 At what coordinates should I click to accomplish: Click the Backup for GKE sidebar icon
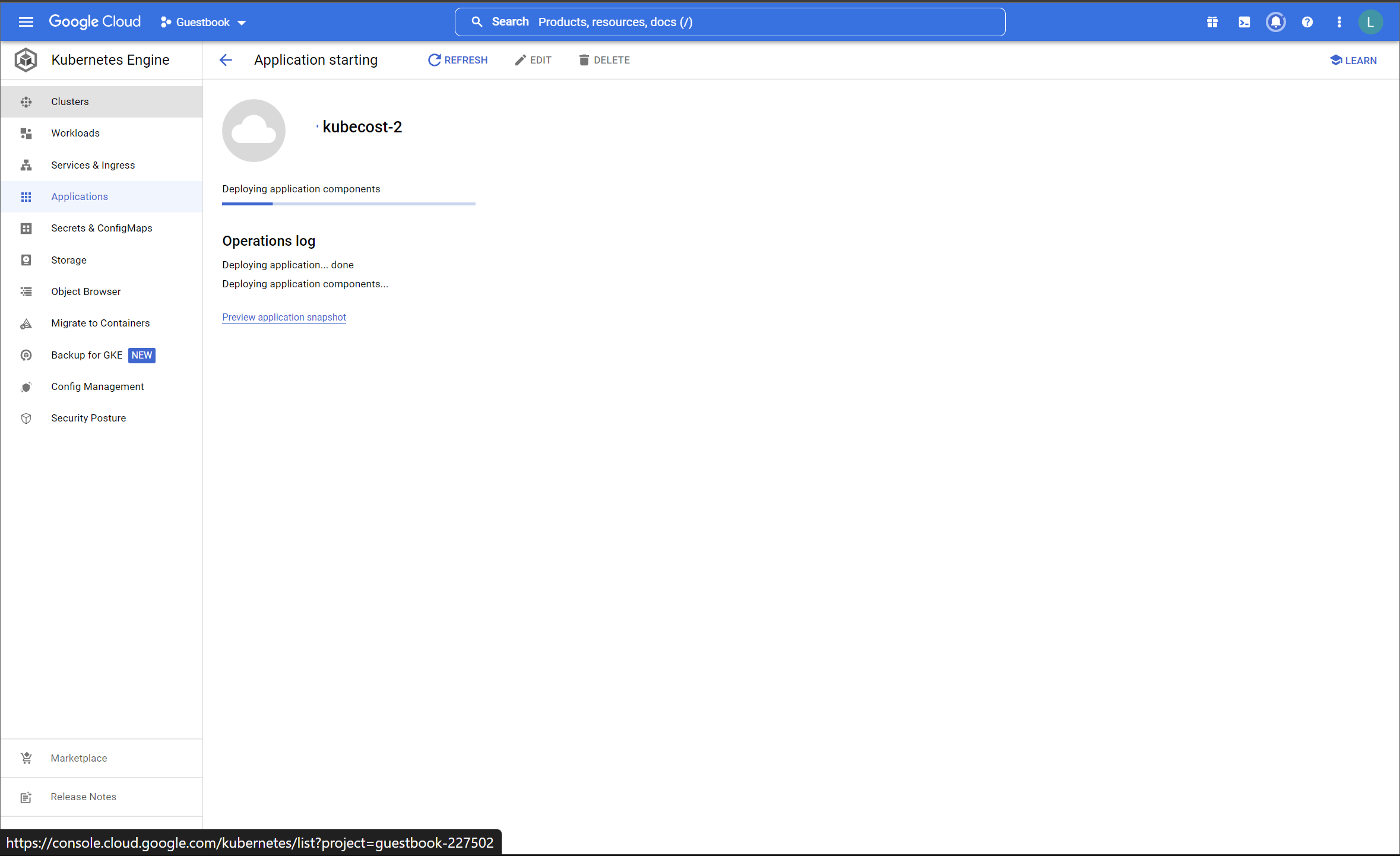(x=27, y=355)
